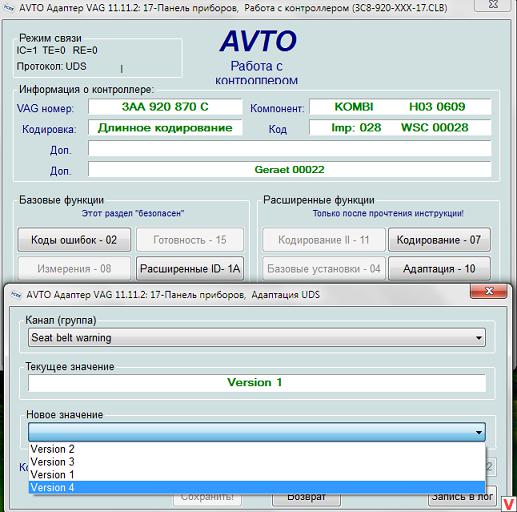Open Адаптация - 10 function

tap(439, 268)
